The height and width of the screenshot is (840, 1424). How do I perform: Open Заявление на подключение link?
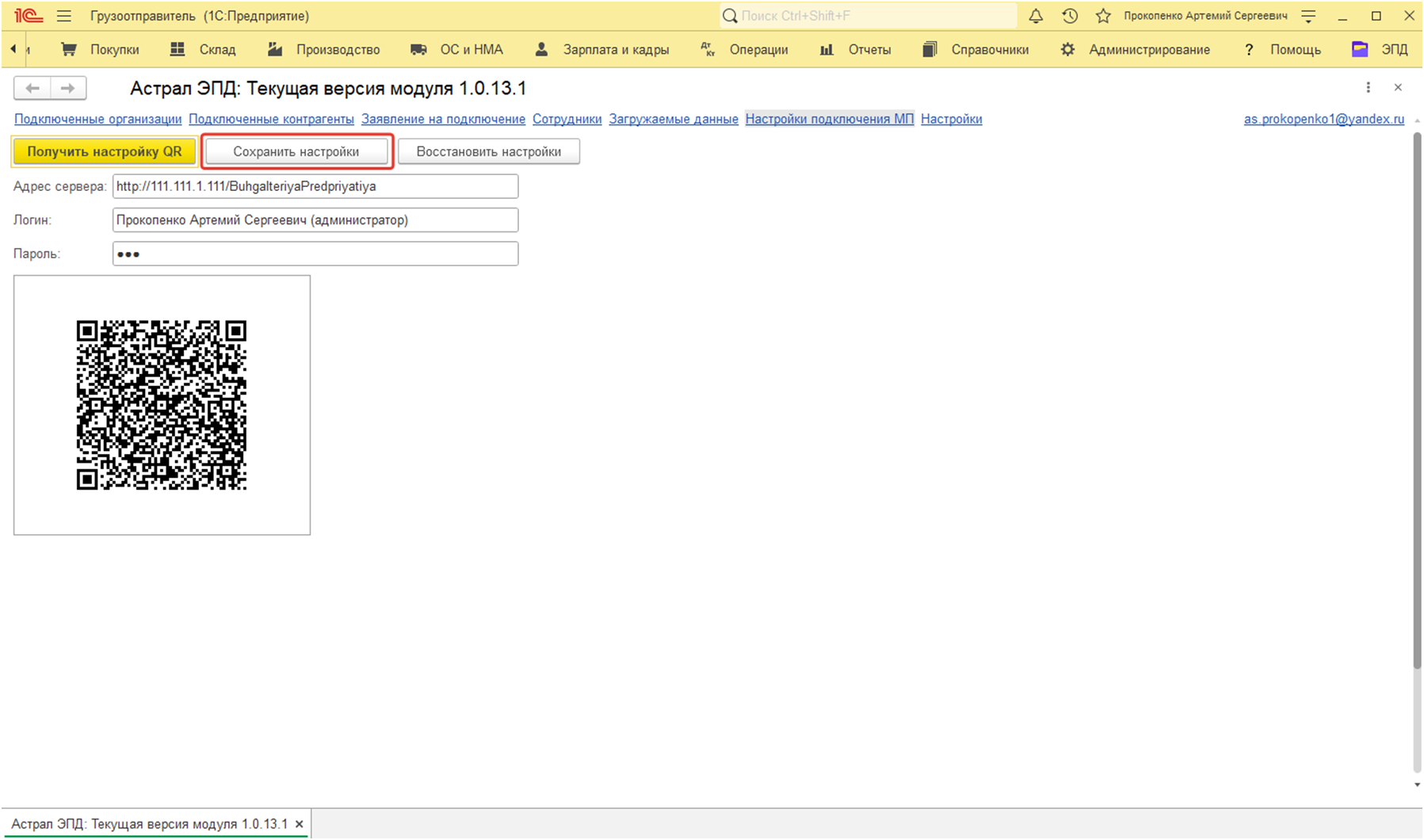(443, 119)
